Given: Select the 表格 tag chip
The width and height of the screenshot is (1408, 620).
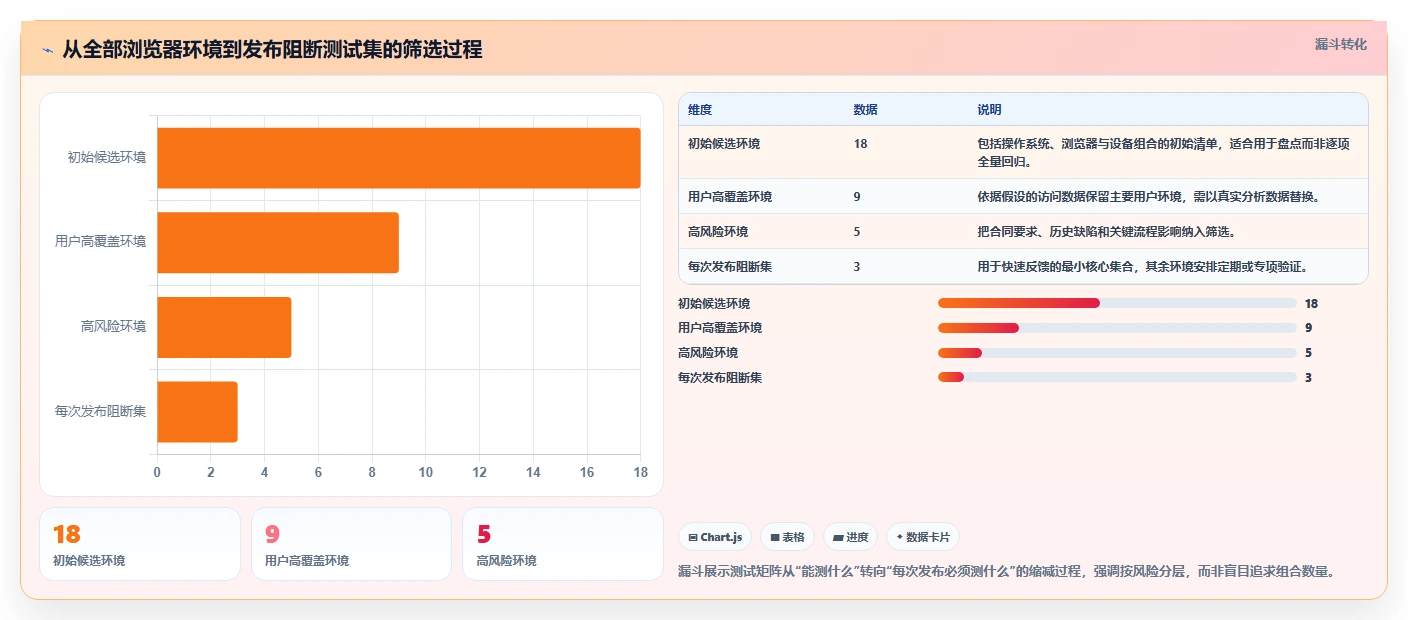Looking at the screenshot, I should point(787,537).
